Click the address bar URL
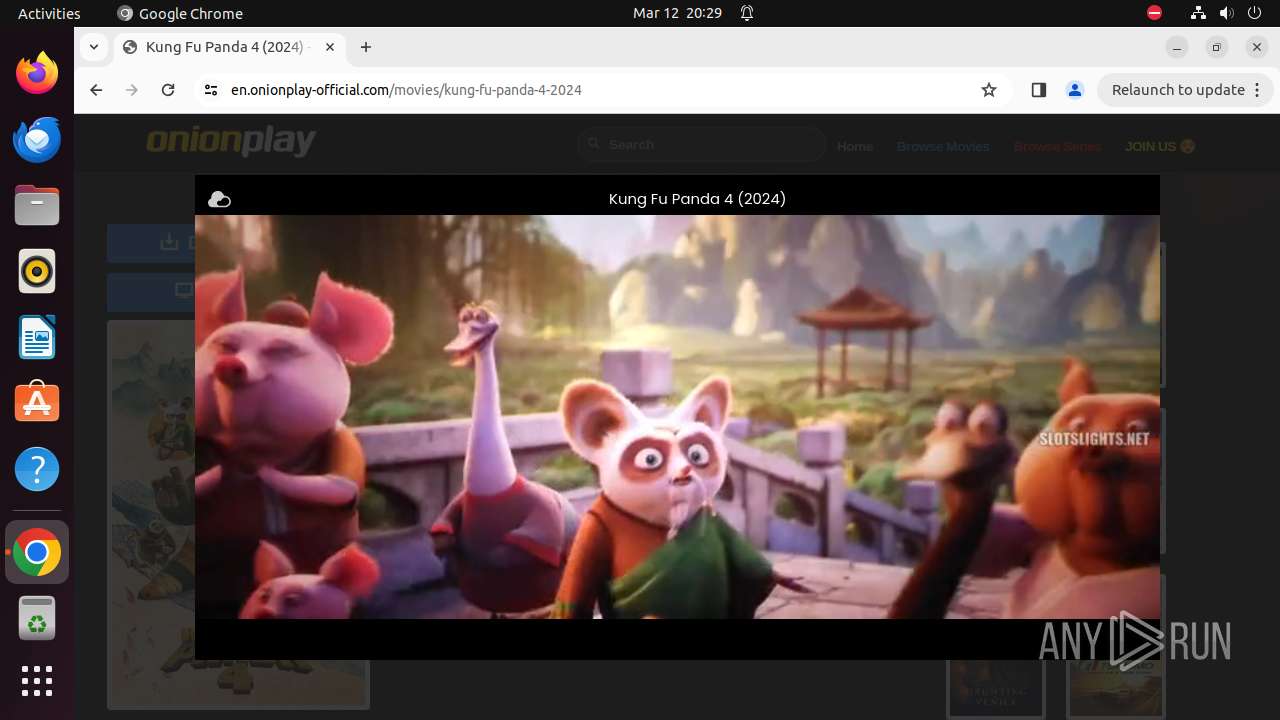 click(x=406, y=90)
